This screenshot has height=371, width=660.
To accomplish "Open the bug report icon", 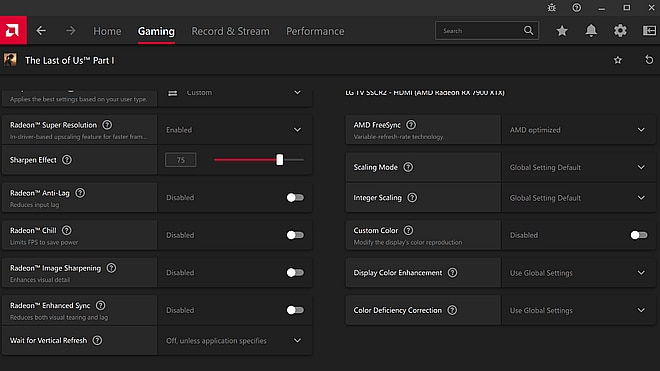I will click(x=551, y=8).
